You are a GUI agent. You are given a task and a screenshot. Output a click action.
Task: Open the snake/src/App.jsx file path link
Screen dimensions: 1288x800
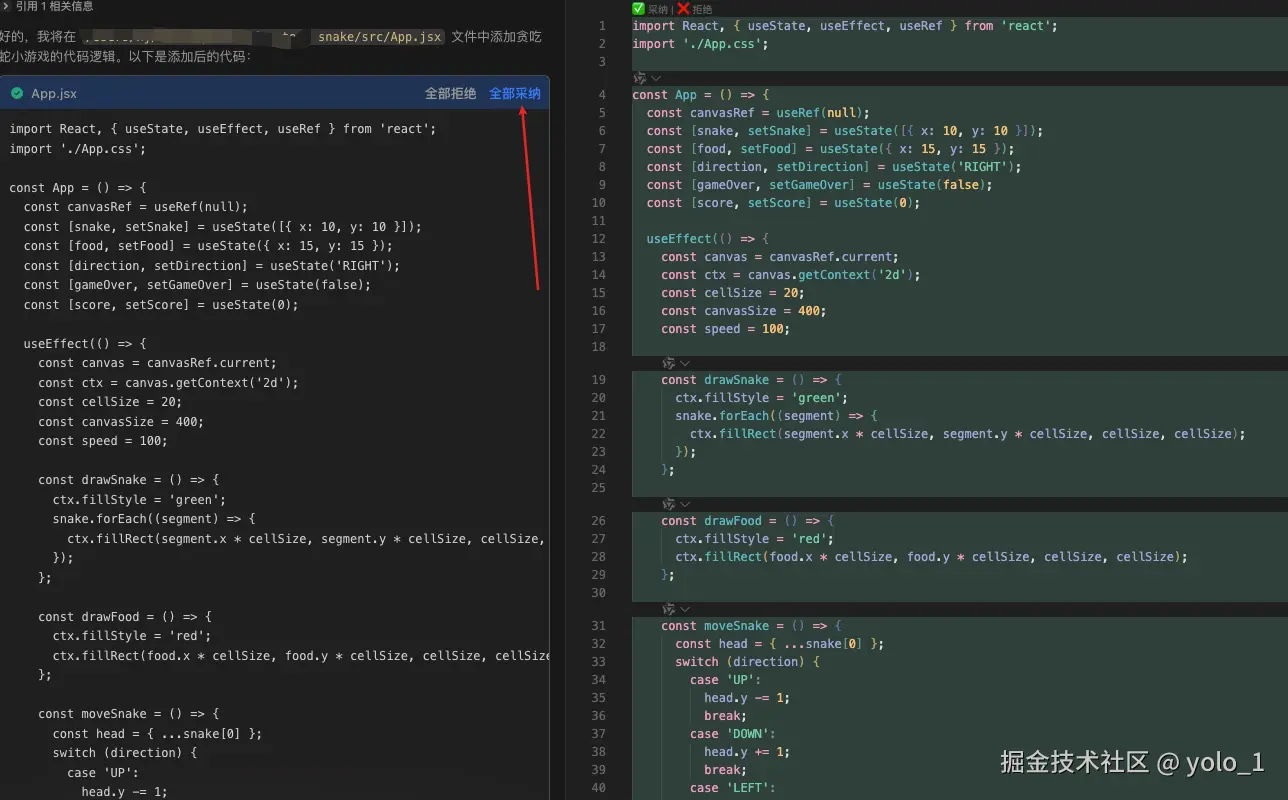pos(380,37)
